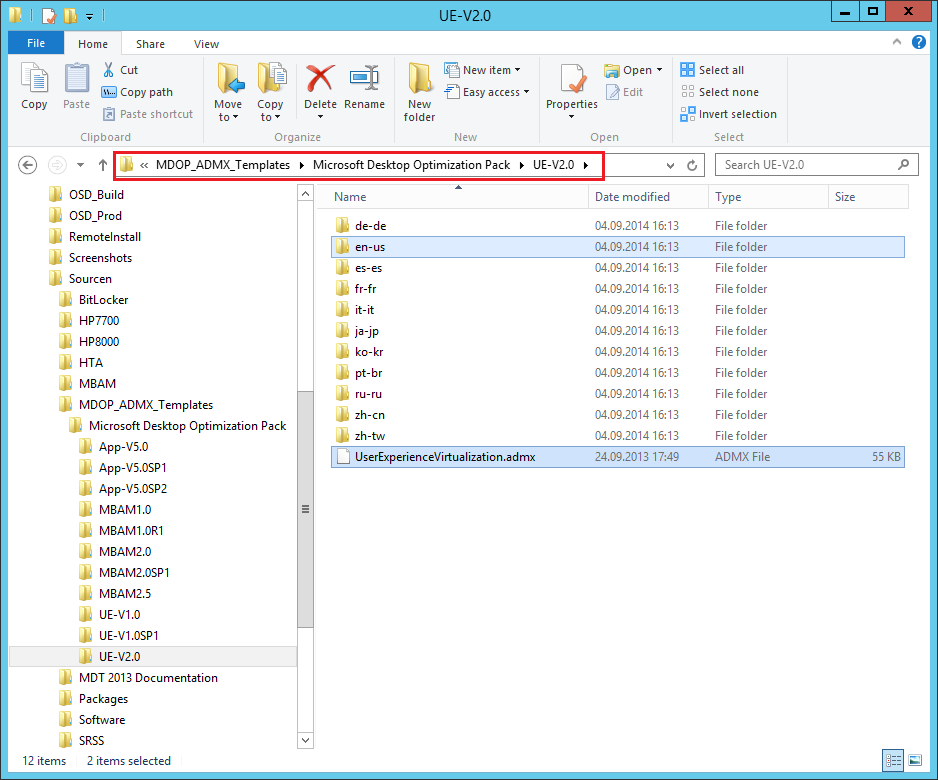Click Copy path in the ribbon

(x=138, y=92)
